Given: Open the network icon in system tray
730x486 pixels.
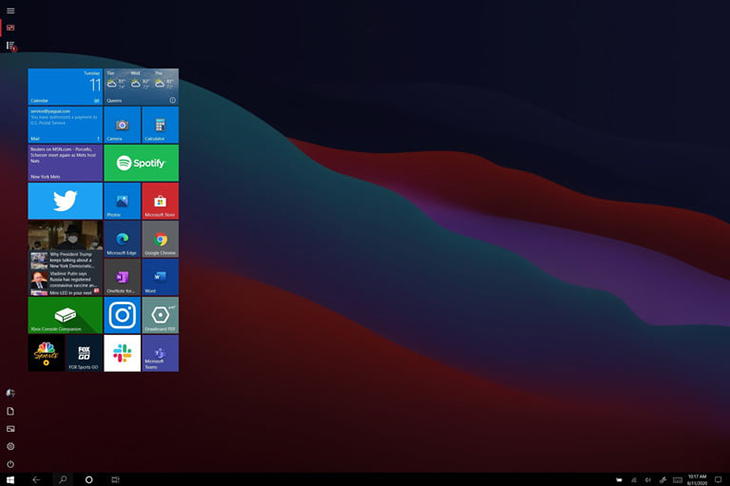Looking at the screenshot, I should point(634,480).
